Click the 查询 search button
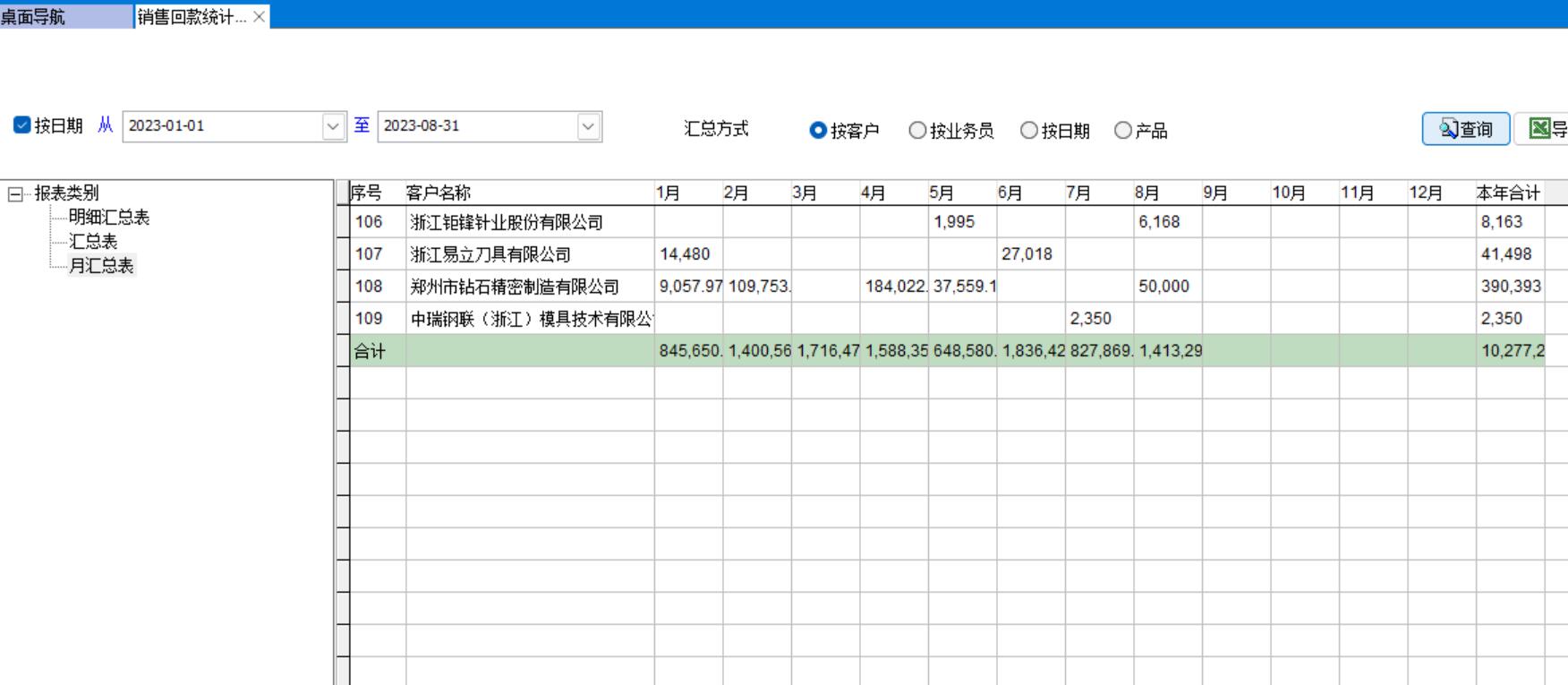The height and width of the screenshot is (685, 1568). [1465, 129]
